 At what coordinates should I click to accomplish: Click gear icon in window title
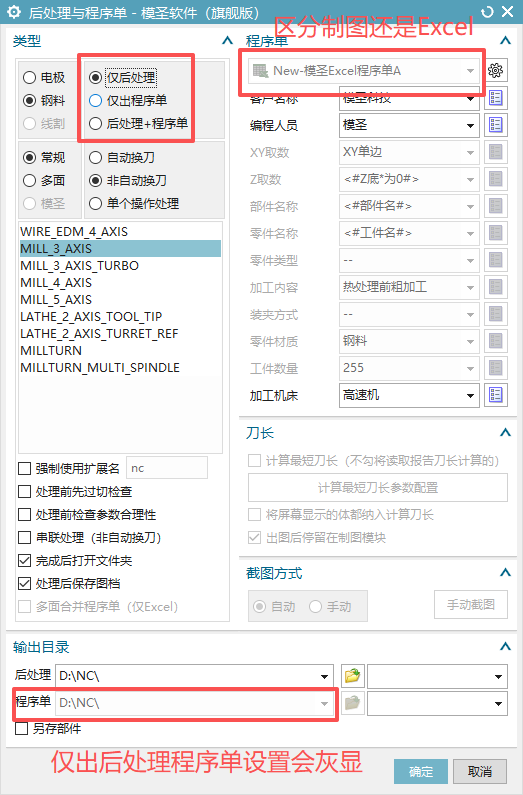click(14, 12)
